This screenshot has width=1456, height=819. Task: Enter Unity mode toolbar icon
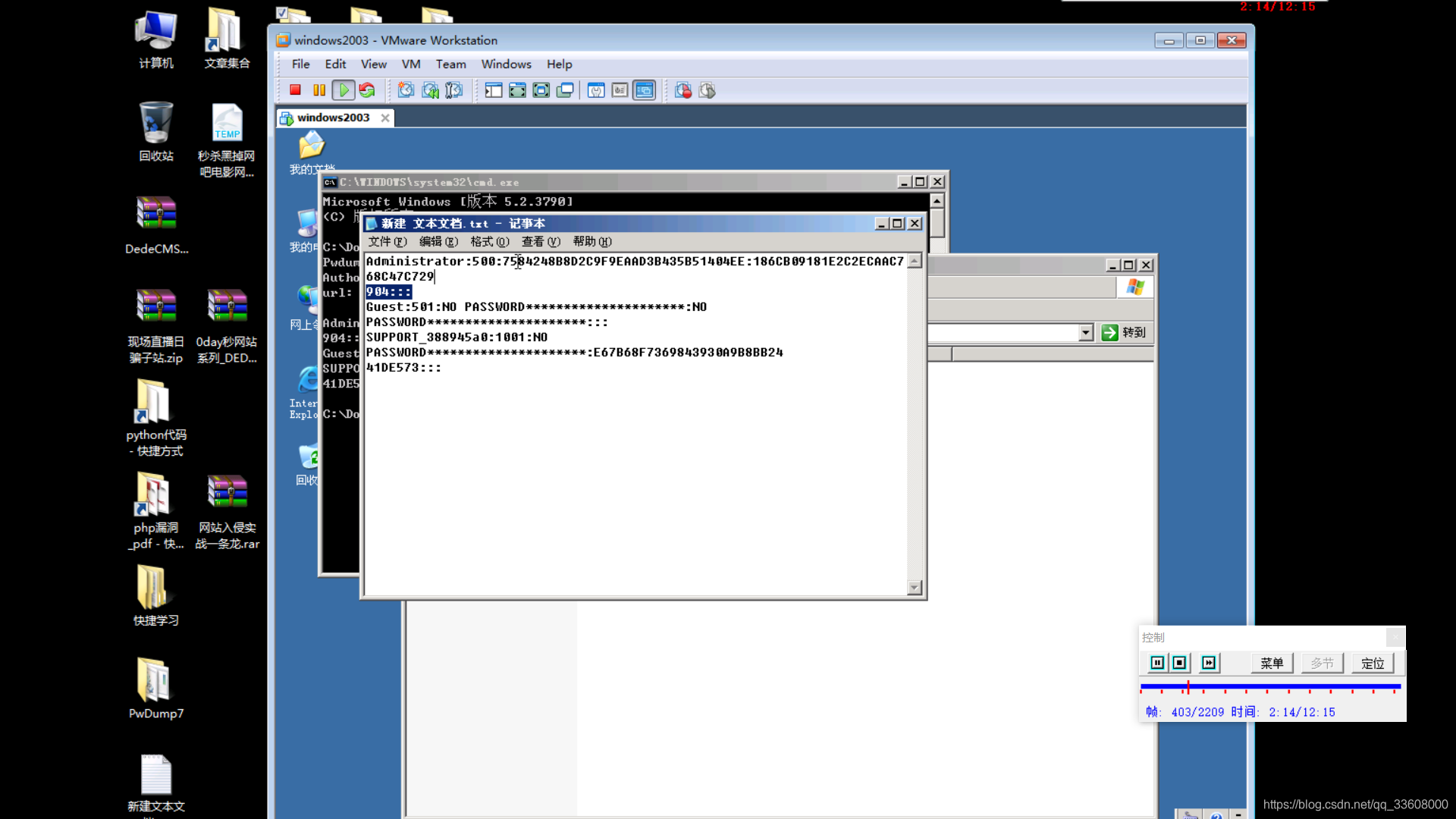(x=565, y=90)
